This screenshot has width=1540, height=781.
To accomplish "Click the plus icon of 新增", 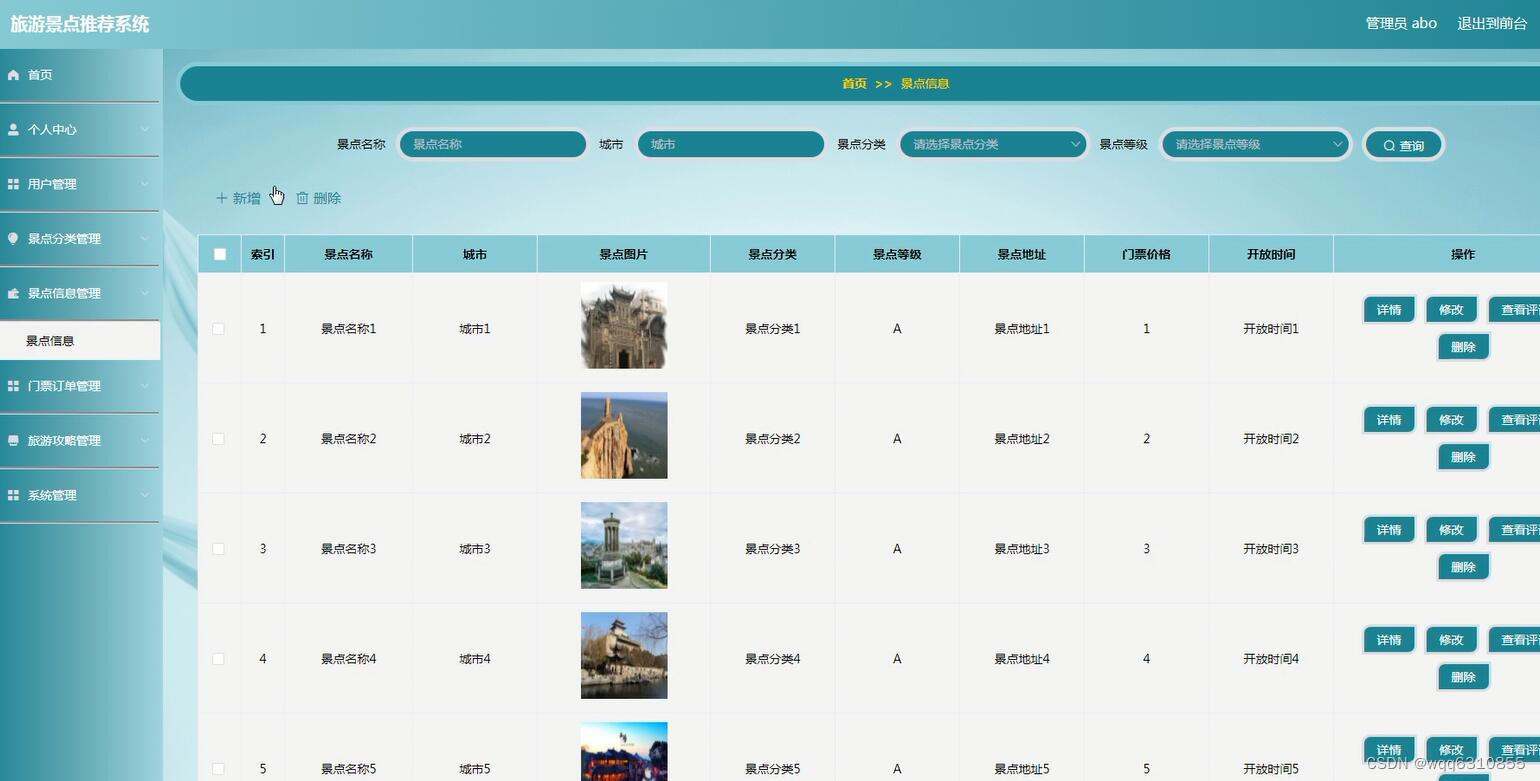I will 222,198.
